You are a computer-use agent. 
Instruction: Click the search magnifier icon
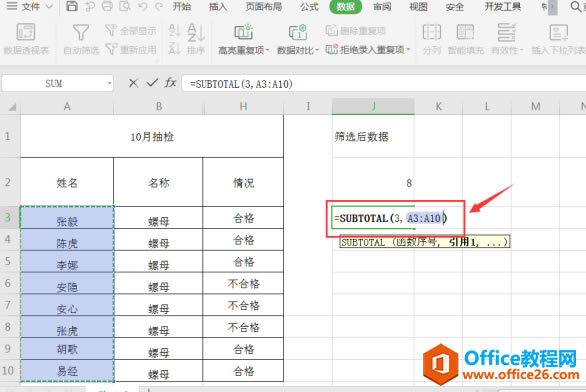pos(576,7)
